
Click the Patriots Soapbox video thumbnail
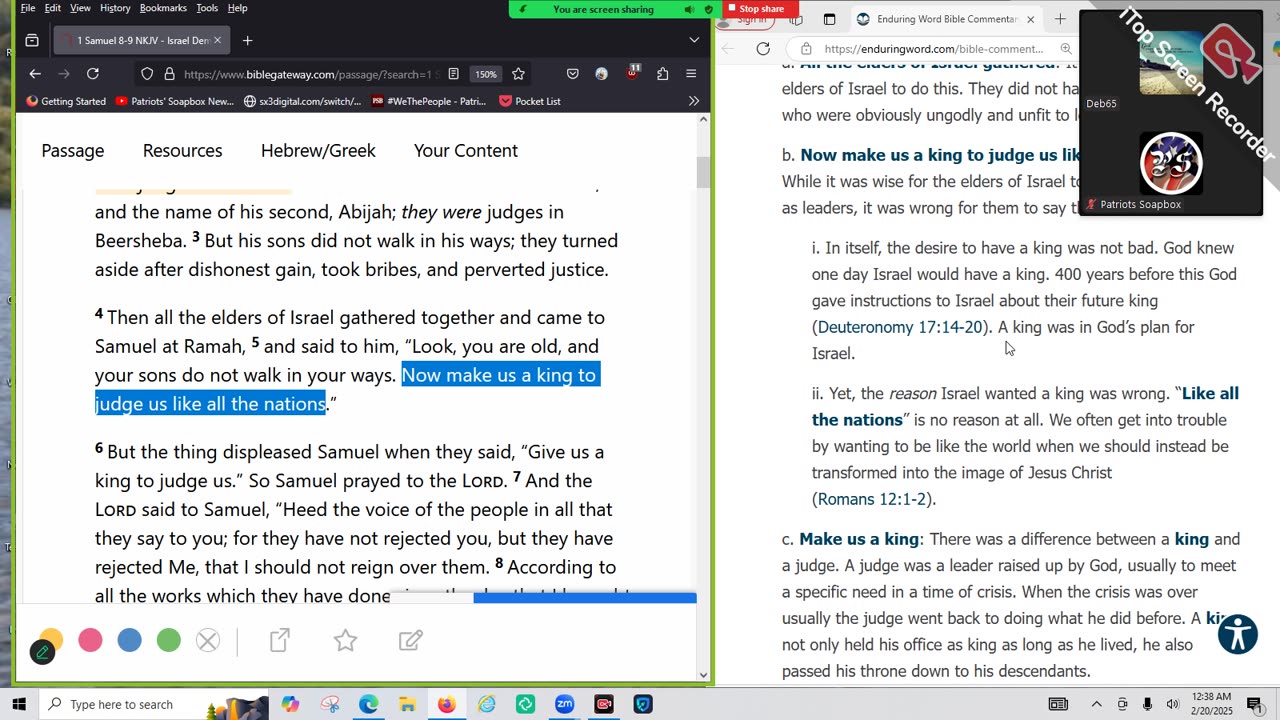click(1171, 163)
